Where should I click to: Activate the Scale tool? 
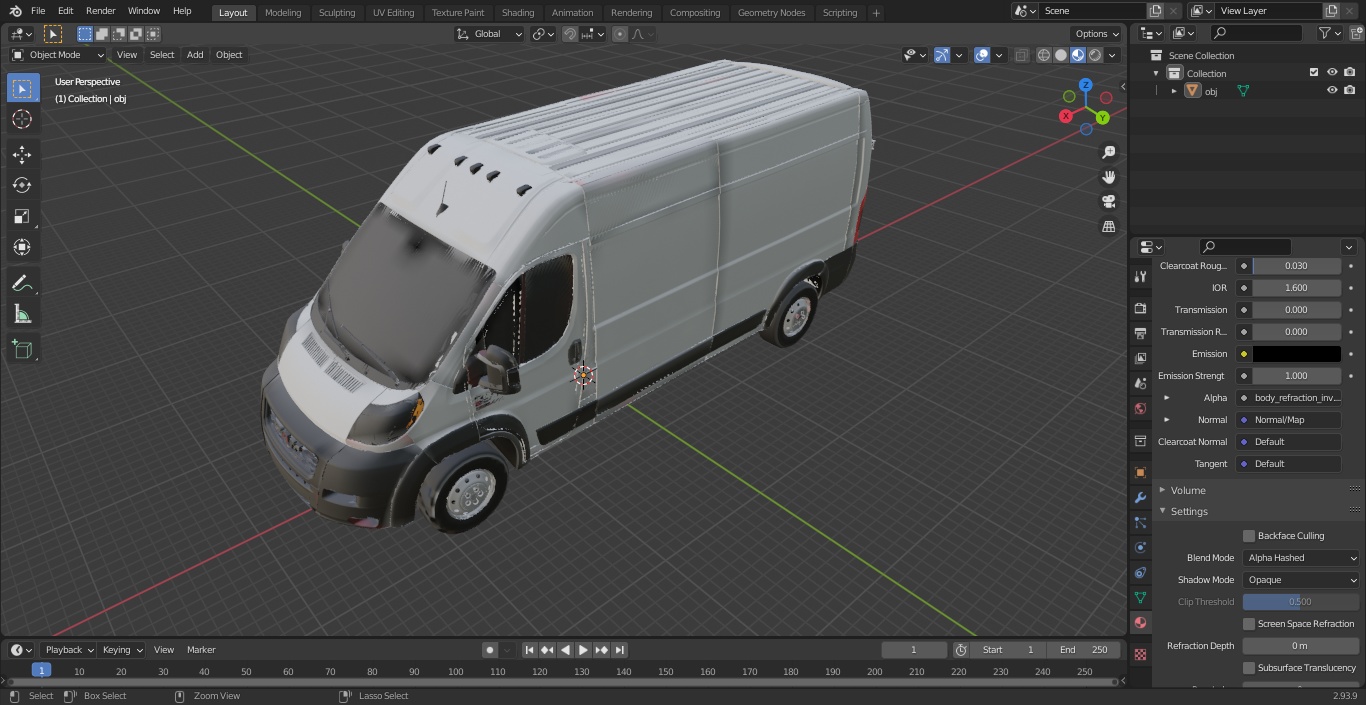(x=22, y=216)
